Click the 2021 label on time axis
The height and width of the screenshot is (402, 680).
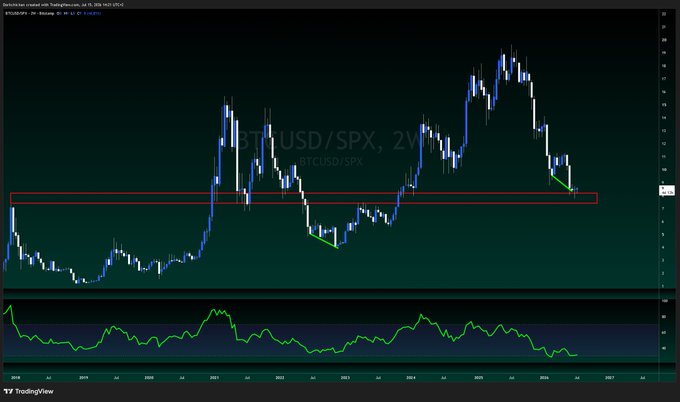coord(214,378)
